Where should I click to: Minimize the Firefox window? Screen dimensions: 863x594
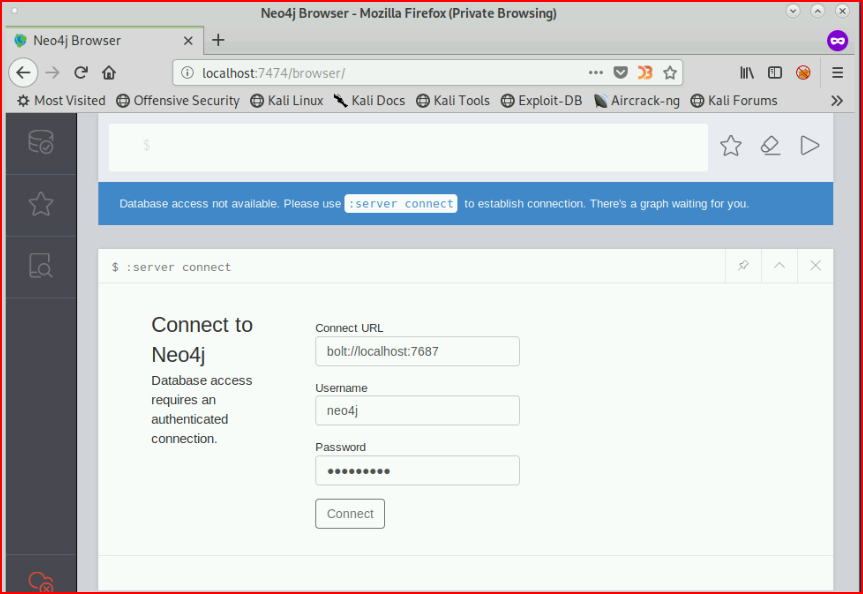tap(793, 10)
